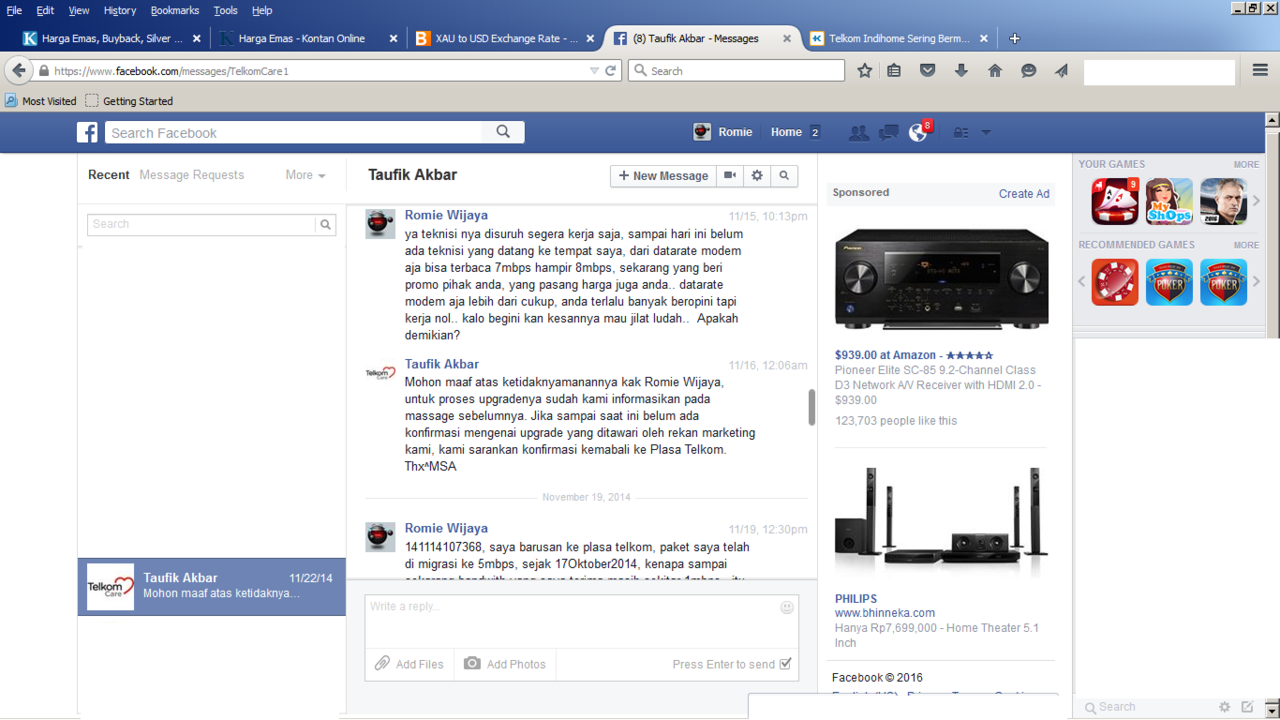Search within this conversation magnifier icon
Screen dimensions: 1280x720
click(x=784, y=175)
